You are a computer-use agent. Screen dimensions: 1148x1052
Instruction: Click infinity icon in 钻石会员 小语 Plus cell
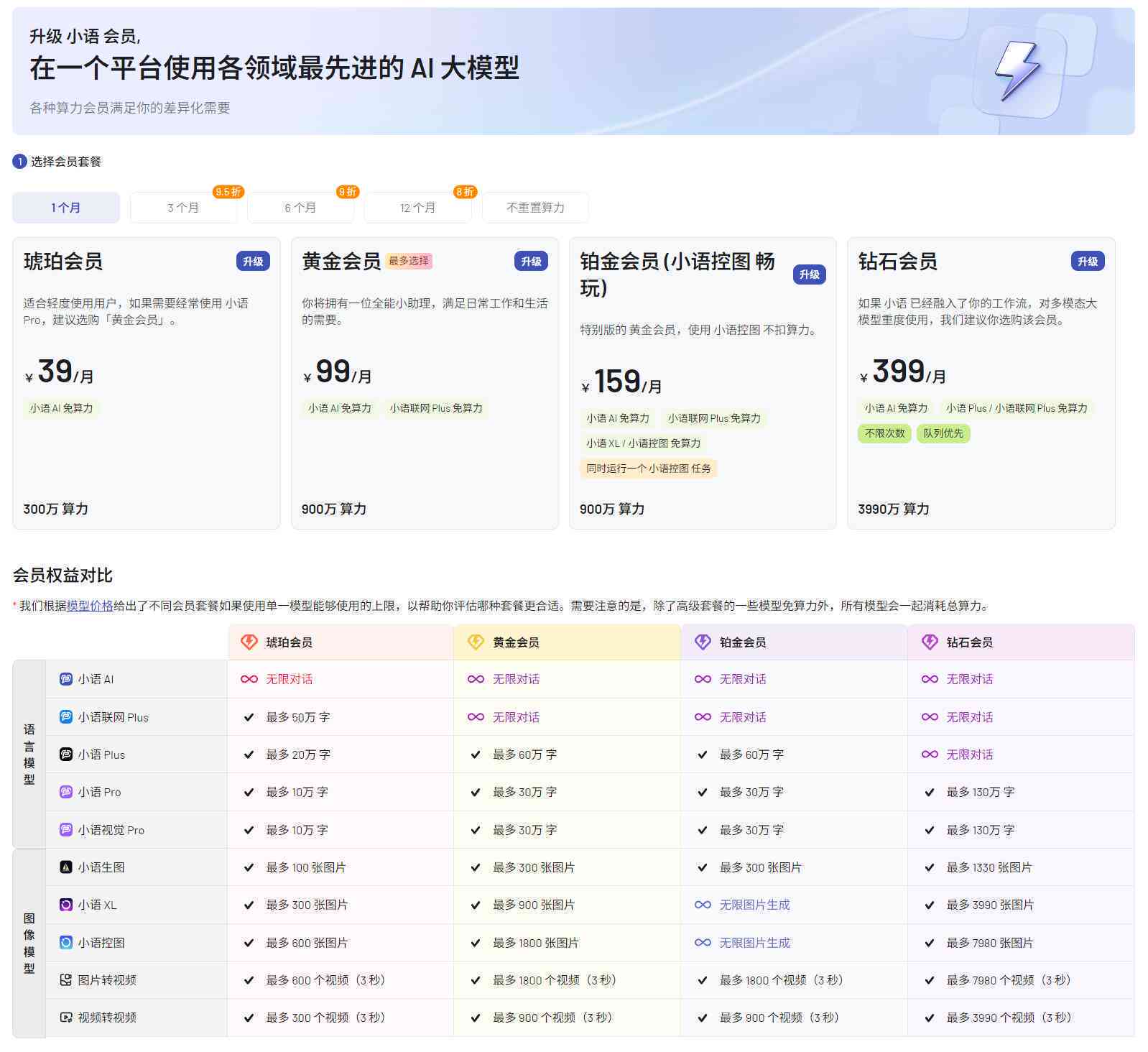coord(930,754)
